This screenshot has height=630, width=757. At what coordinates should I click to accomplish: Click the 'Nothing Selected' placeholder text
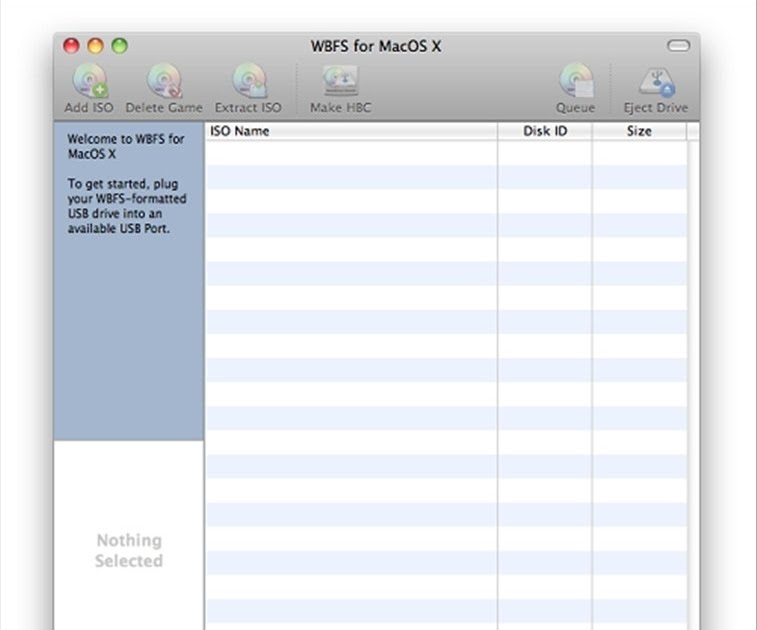click(129, 550)
